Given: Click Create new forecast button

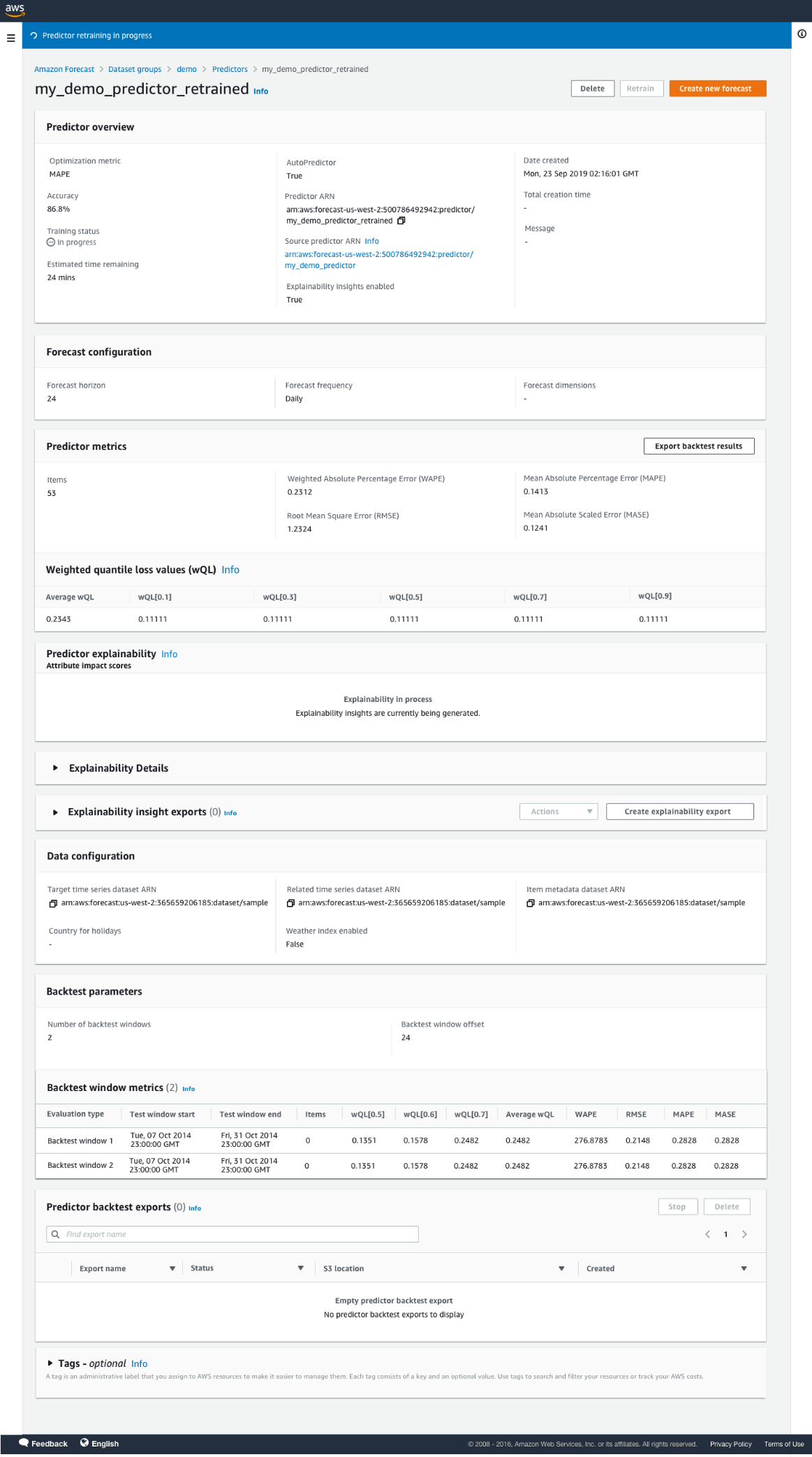Looking at the screenshot, I should click(717, 89).
